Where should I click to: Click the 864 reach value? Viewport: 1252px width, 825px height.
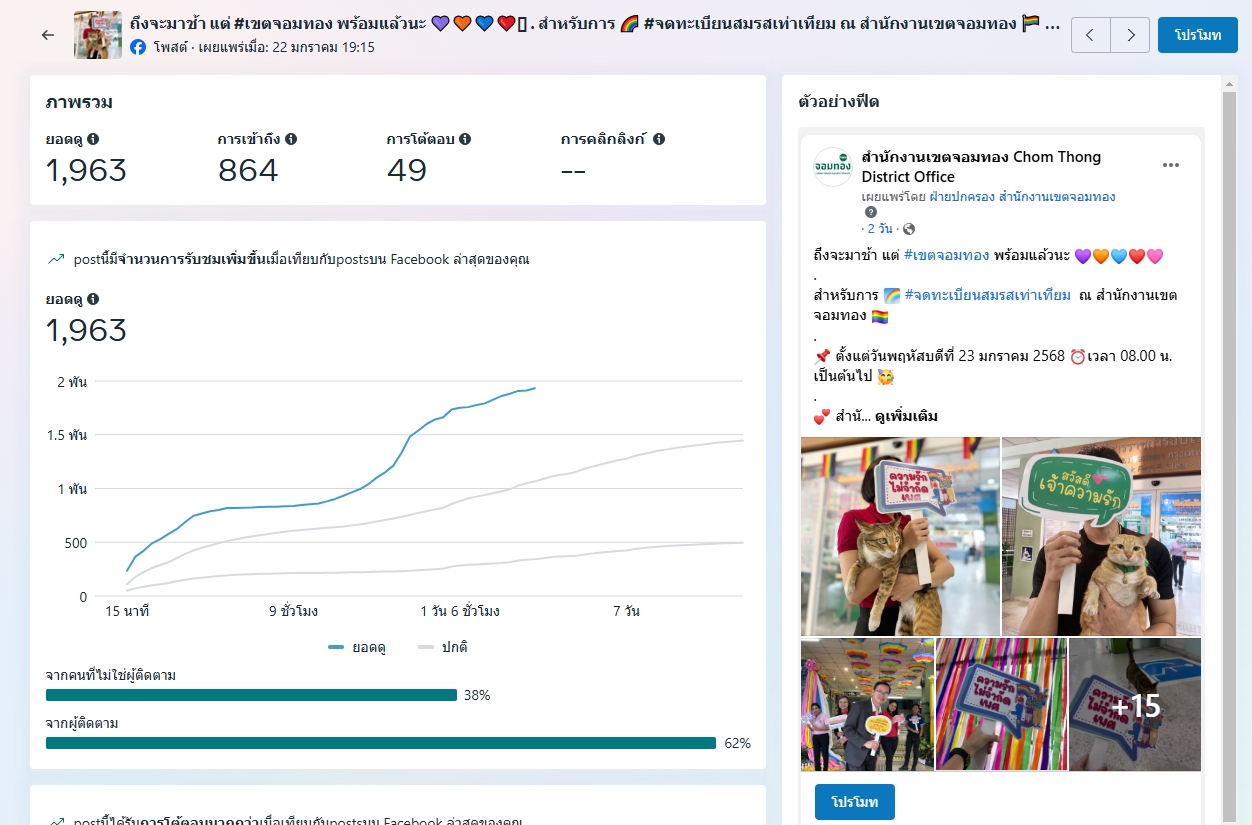pyautogui.click(x=248, y=170)
